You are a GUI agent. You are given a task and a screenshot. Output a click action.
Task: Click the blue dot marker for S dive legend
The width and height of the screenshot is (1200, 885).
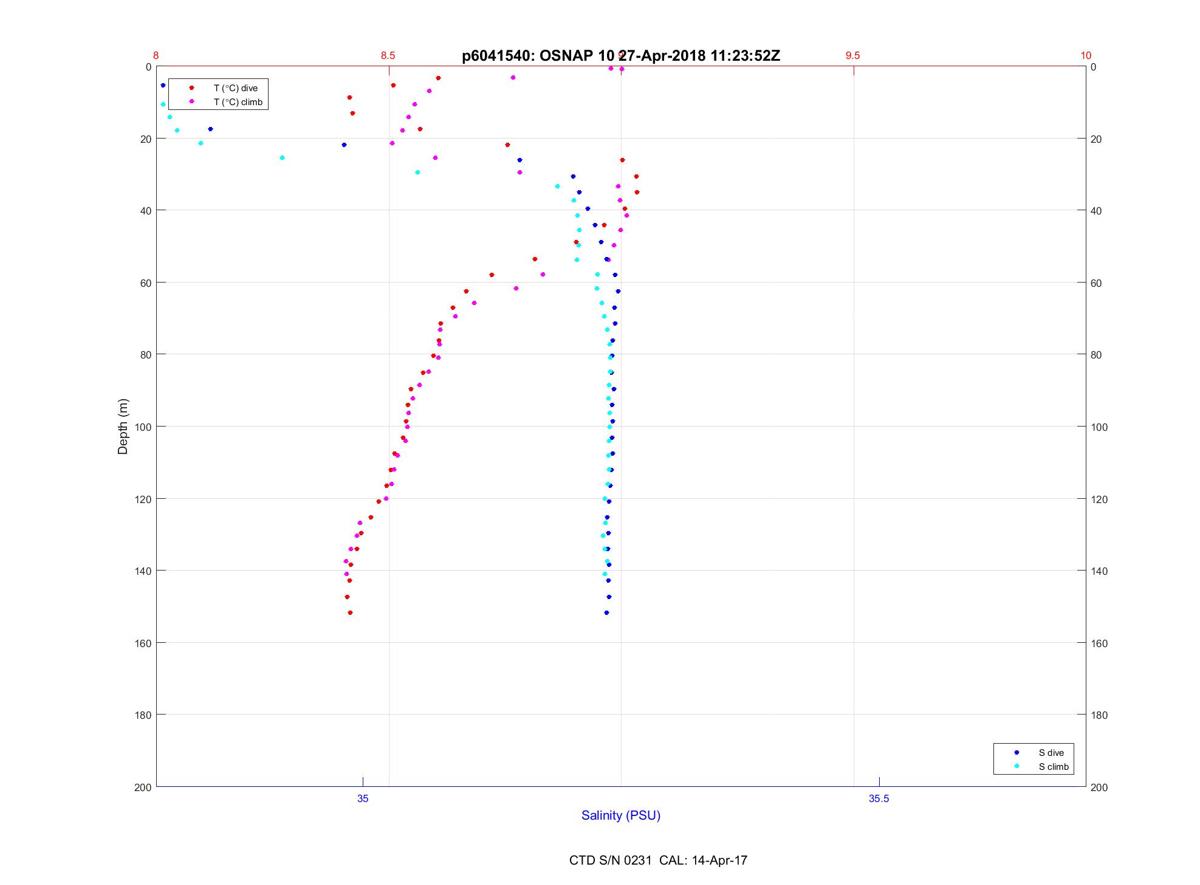point(1016,752)
